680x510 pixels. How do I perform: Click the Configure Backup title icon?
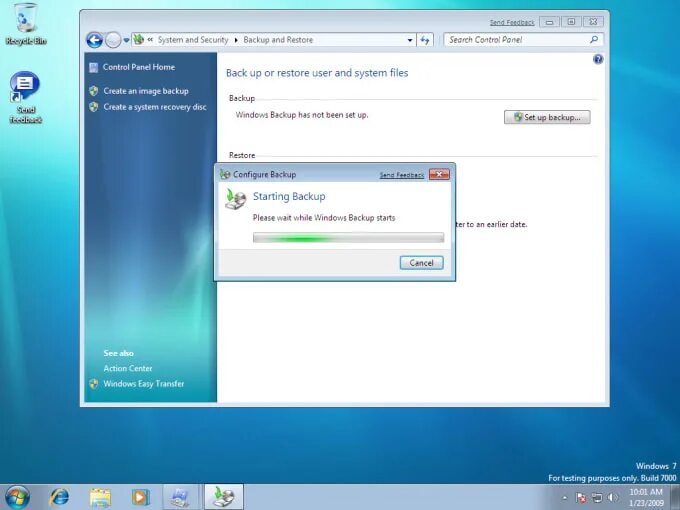click(x=225, y=174)
